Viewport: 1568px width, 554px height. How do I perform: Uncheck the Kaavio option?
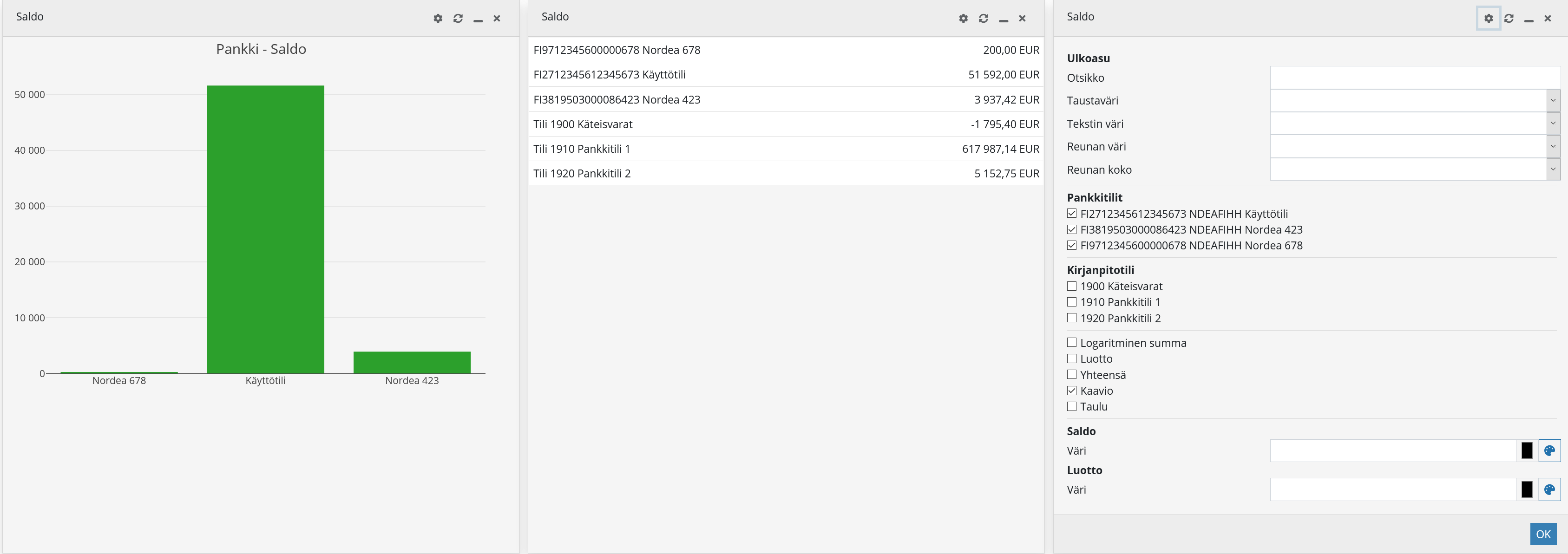pyautogui.click(x=1072, y=391)
